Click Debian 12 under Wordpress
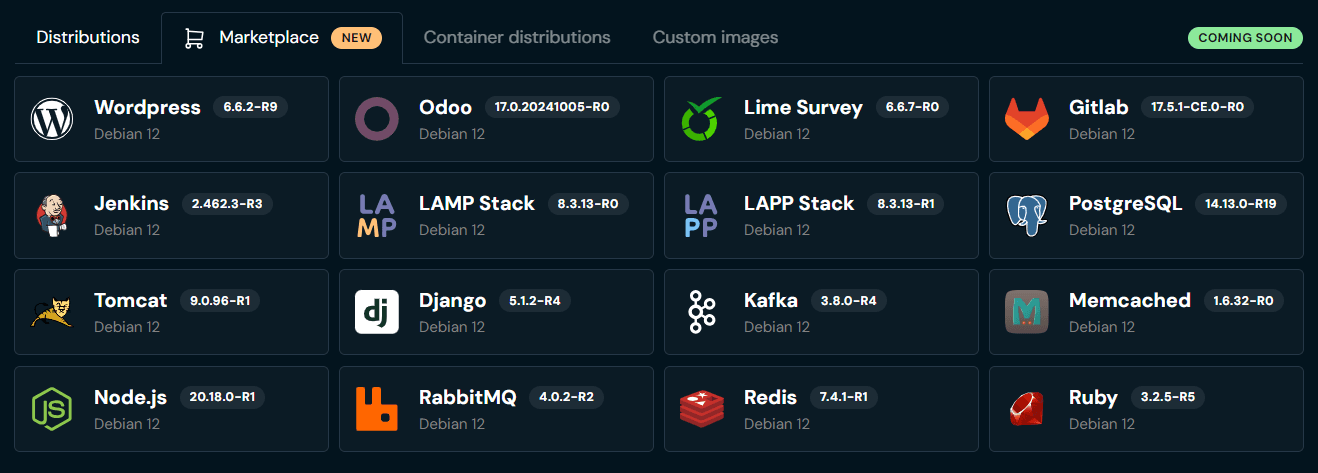Image resolution: width=1318 pixels, height=473 pixels. [x=127, y=133]
